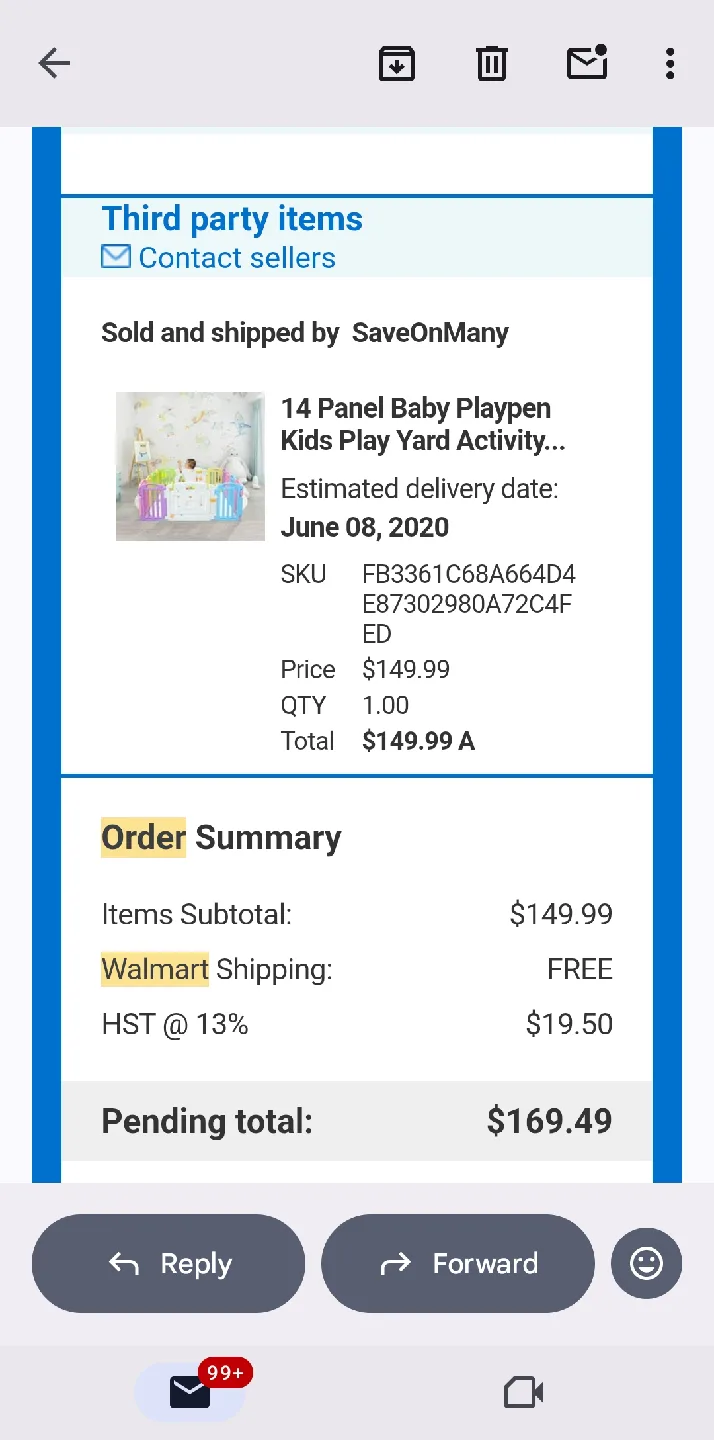714x1440 pixels.
Task: Click the envelope icon next to Contact sellers
Action: pos(115,256)
